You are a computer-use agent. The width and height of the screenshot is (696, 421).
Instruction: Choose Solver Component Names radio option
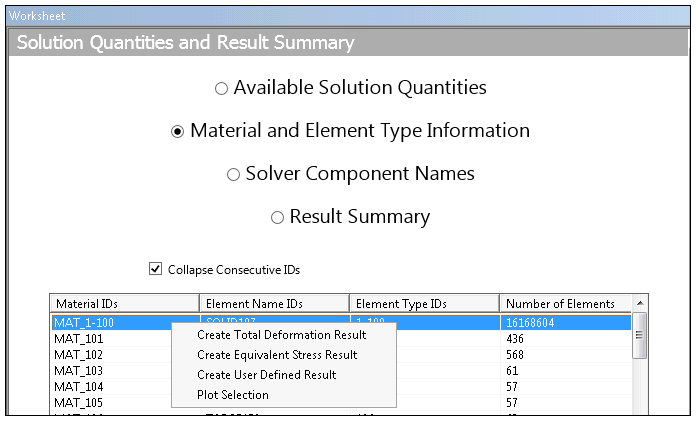click(233, 175)
